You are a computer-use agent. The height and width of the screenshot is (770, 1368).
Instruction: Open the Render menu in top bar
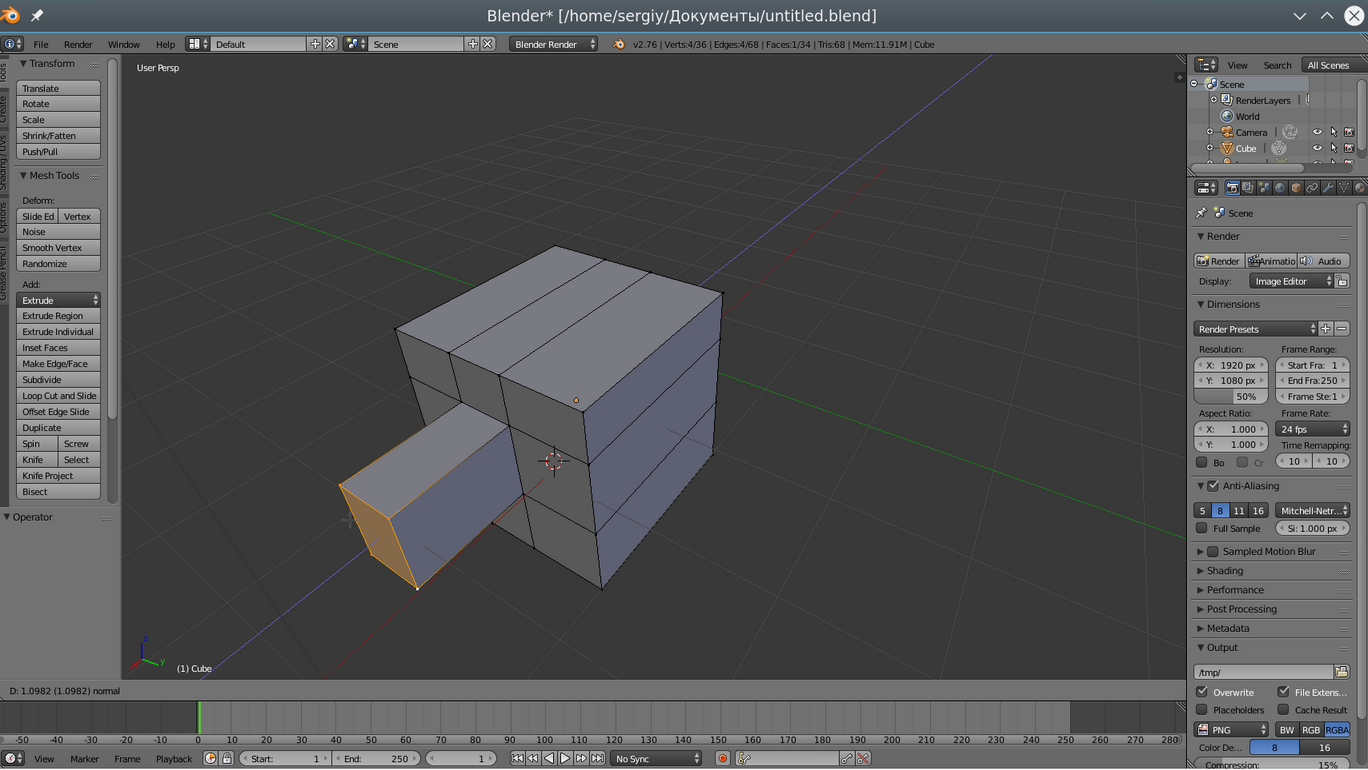click(x=78, y=44)
